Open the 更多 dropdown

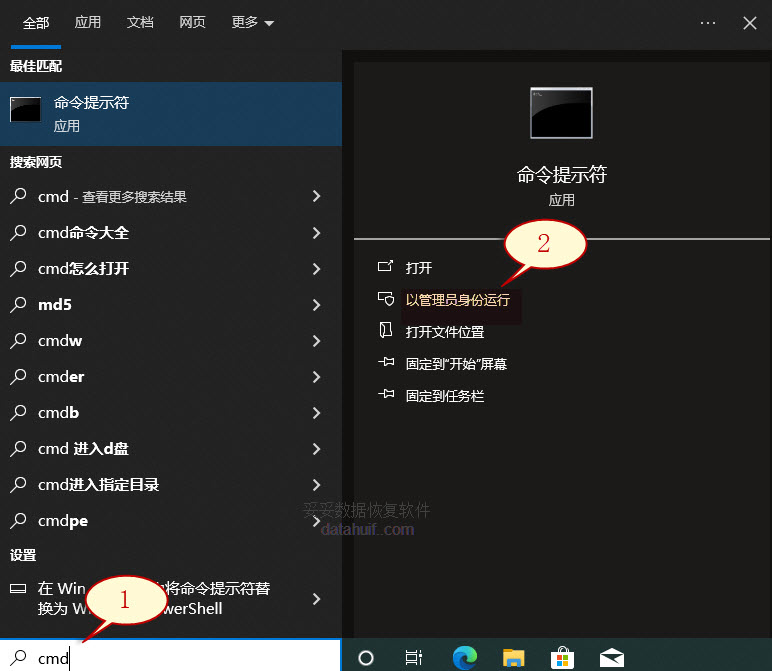[x=253, y=23]
